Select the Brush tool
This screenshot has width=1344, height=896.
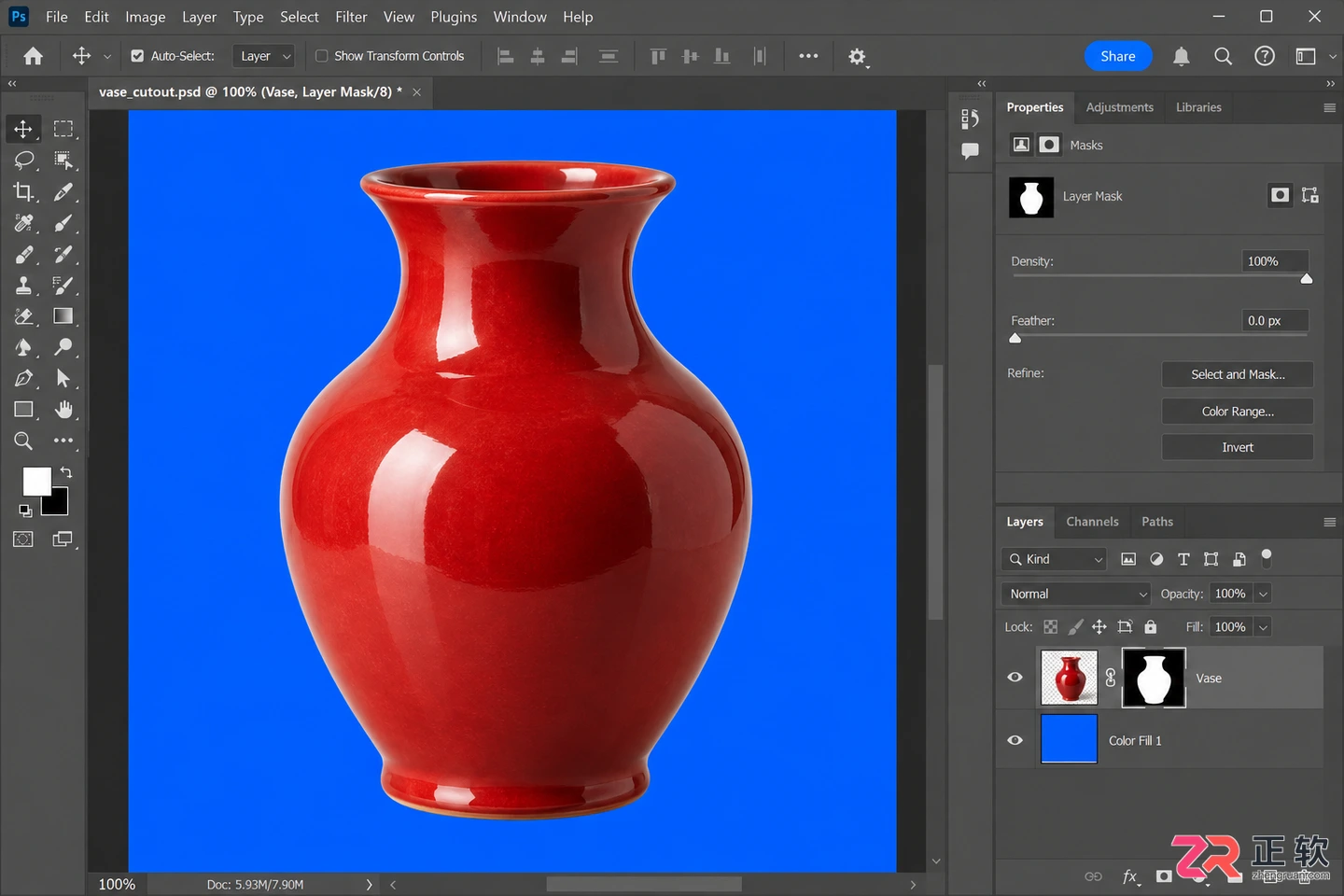tap(63, 223)
